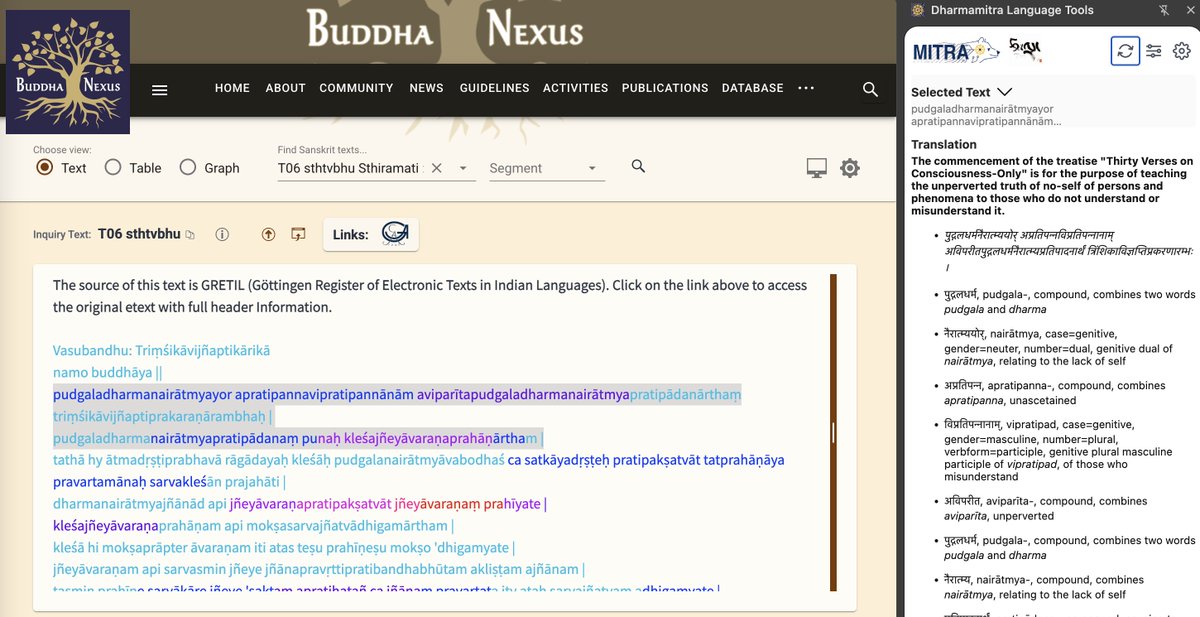1200x617 pixels.
Task: Click the Buddha Nexus monitor display icon
Action: pos(816,168)
